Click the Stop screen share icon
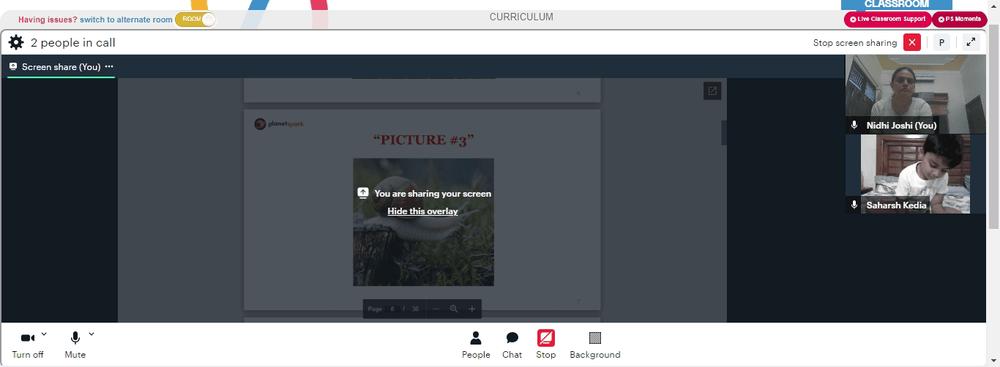The image size is (1000, 367). pos(546,338)
